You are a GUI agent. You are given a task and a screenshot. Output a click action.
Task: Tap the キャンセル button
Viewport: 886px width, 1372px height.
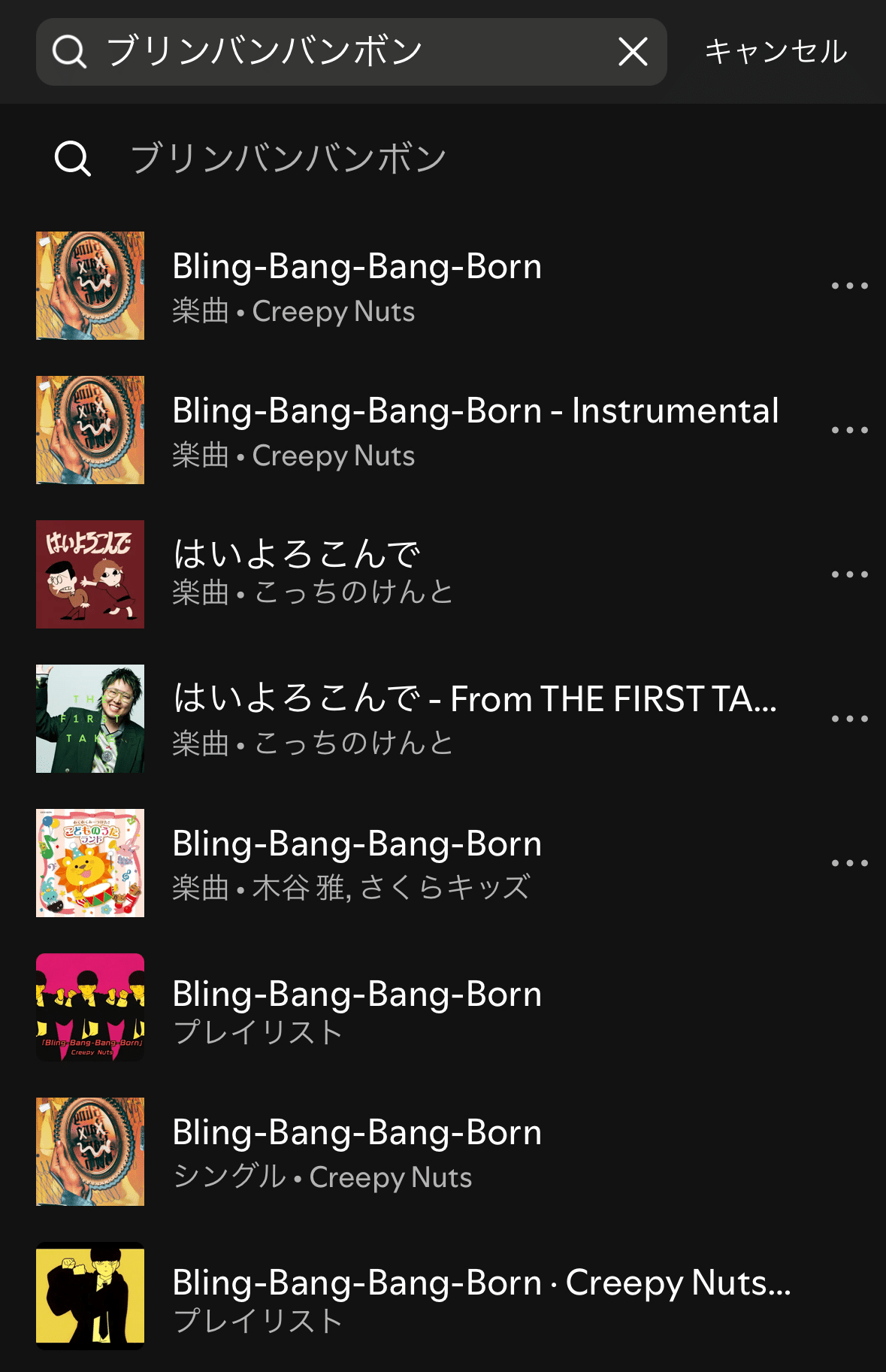[x=776, y=52]
